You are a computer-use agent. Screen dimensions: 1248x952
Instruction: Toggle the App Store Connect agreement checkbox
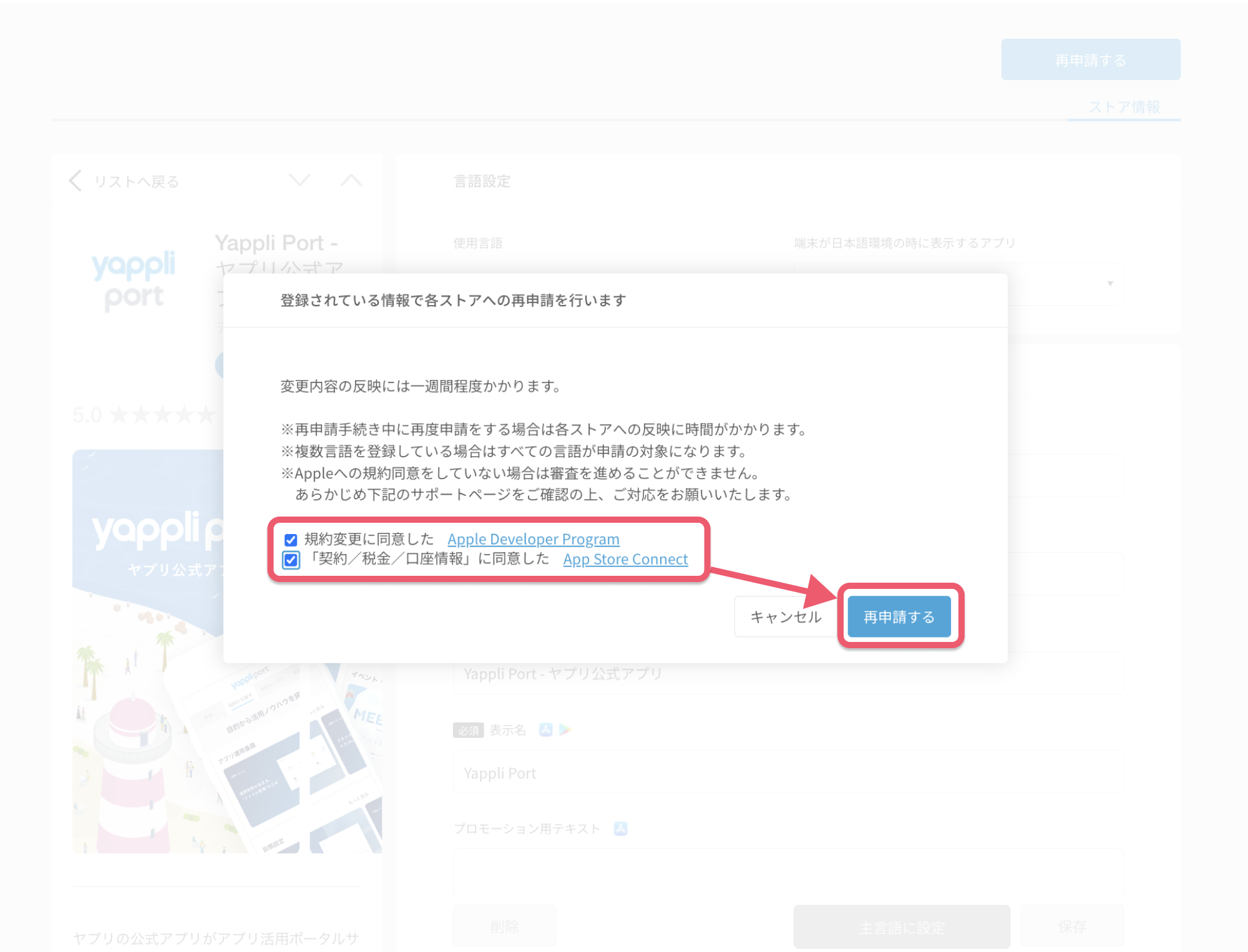(291, 560)
